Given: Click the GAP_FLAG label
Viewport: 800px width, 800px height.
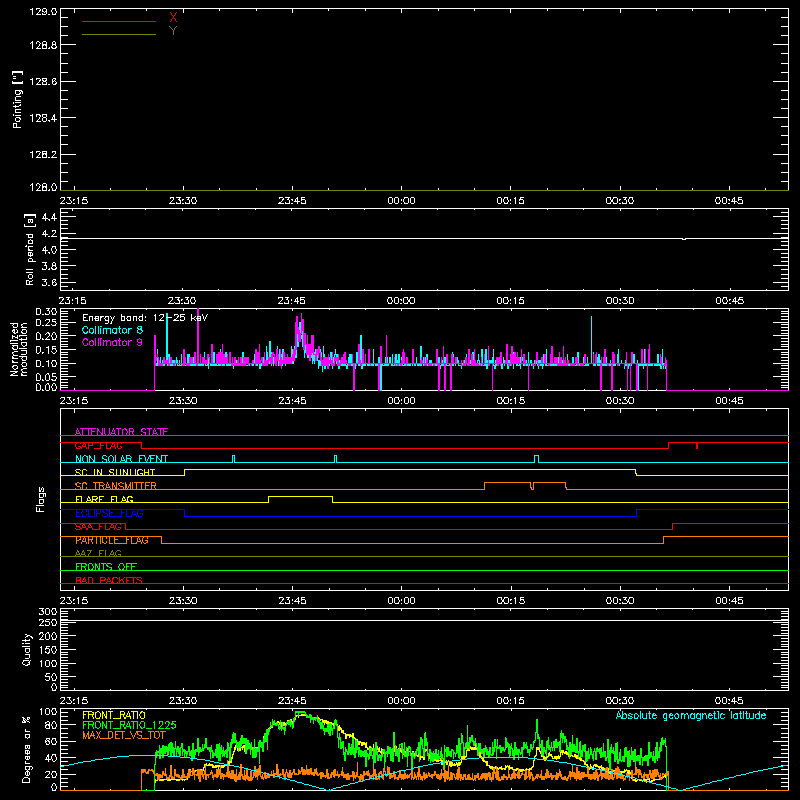Looking at the screenshot, I should click(98, 445).
